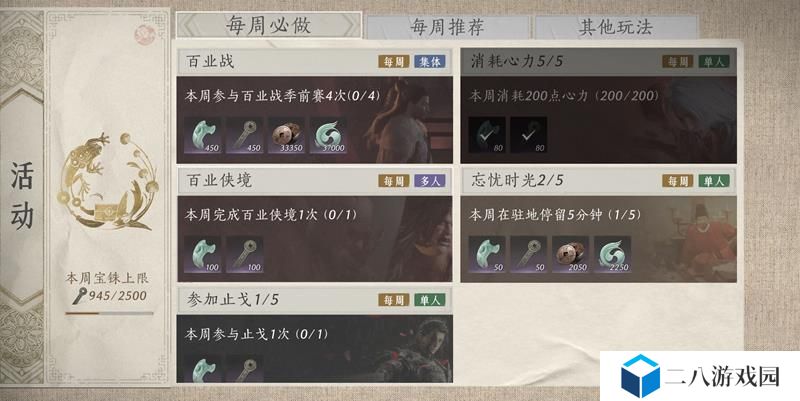Click the jade reward in 百业侠境
This screenshot has height=401, width=800.
pos(203,254)
